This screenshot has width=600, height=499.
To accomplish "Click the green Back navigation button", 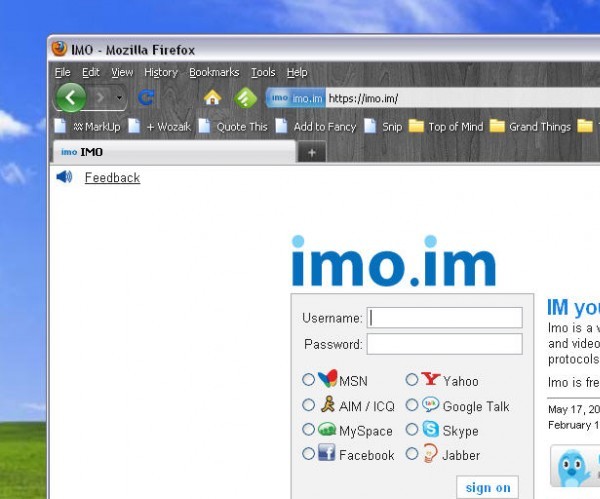I will 71,98.
